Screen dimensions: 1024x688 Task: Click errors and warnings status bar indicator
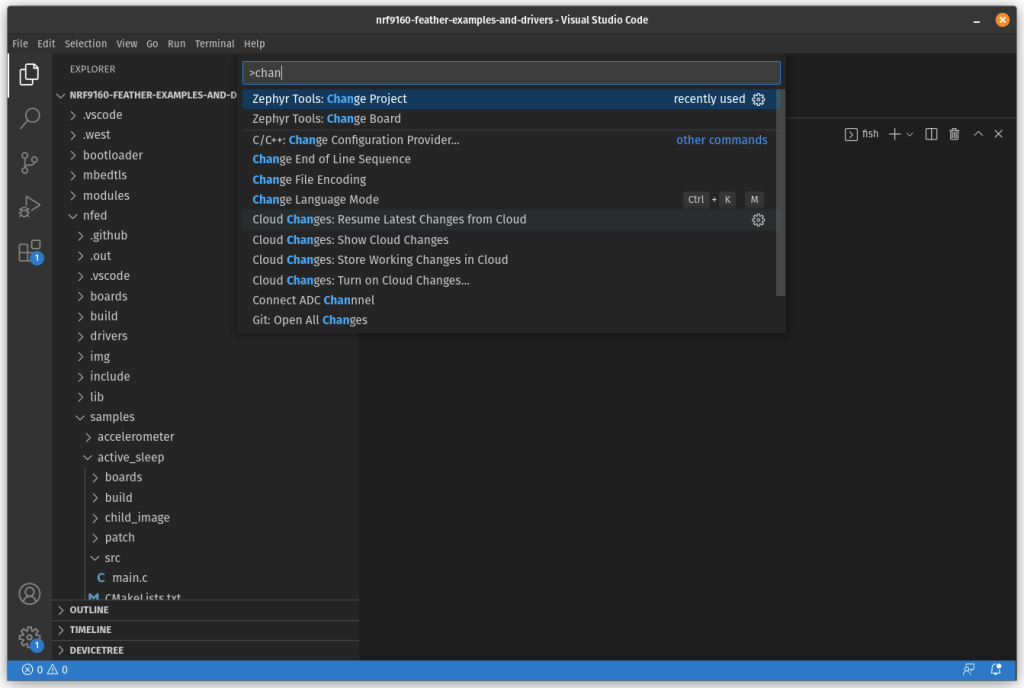tap(45, 670)
